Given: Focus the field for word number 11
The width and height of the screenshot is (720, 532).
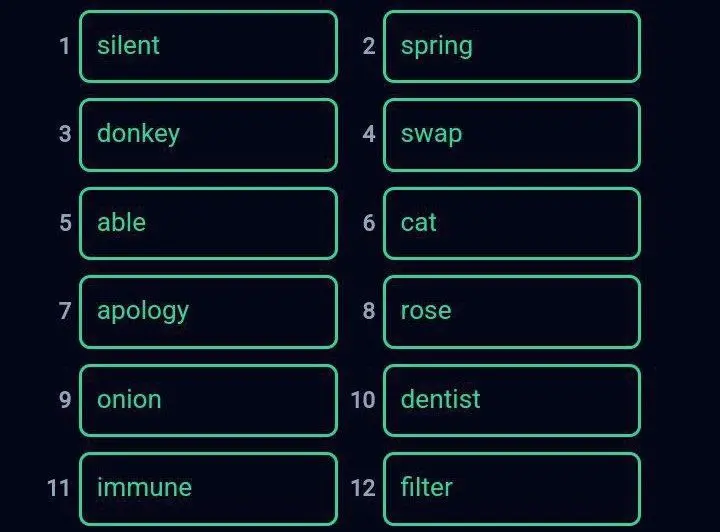Looking at the screenshot, I should tap(208, 489).
